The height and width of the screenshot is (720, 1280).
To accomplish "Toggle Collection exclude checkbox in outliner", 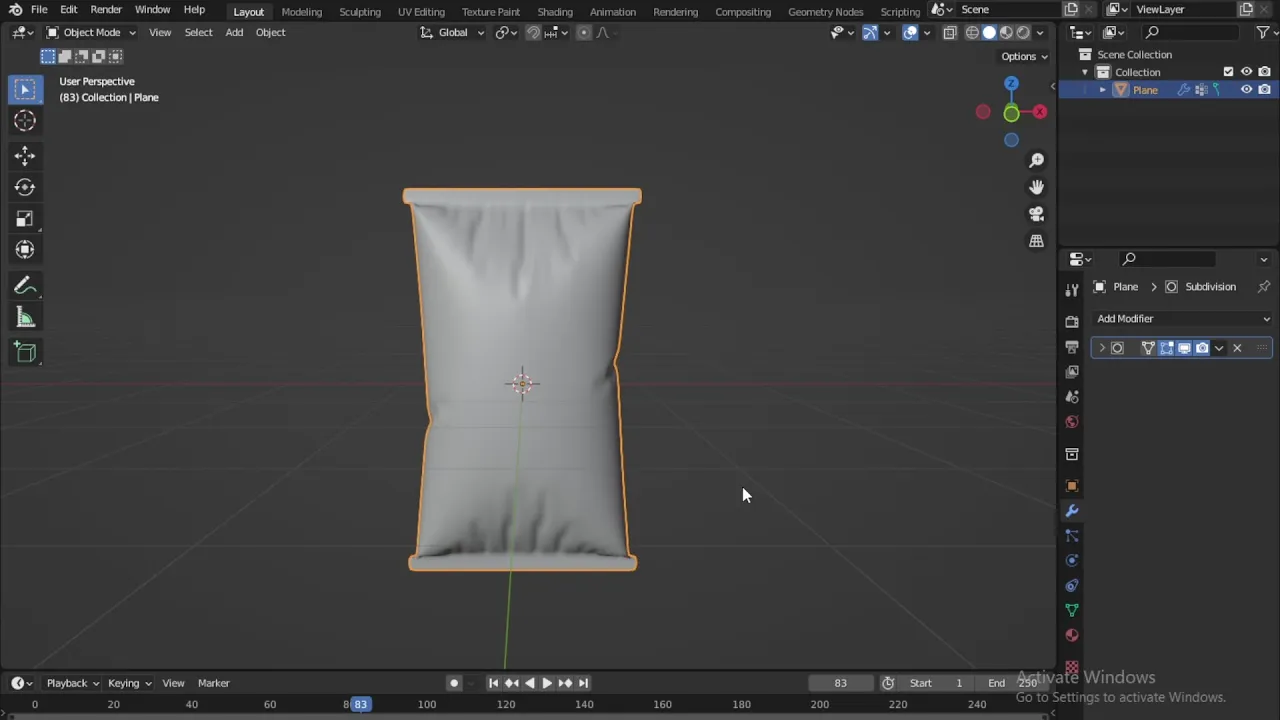I will 1228,72.
